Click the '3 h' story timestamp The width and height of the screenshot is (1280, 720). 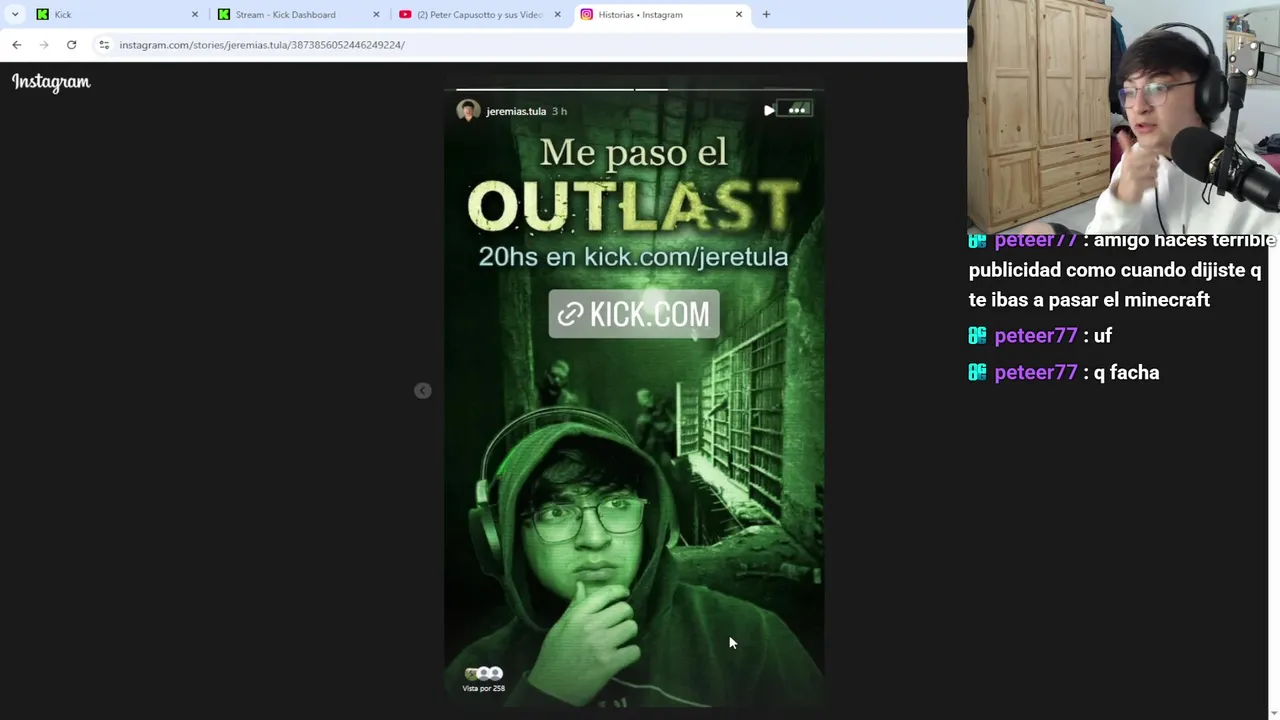pos(559,111)
